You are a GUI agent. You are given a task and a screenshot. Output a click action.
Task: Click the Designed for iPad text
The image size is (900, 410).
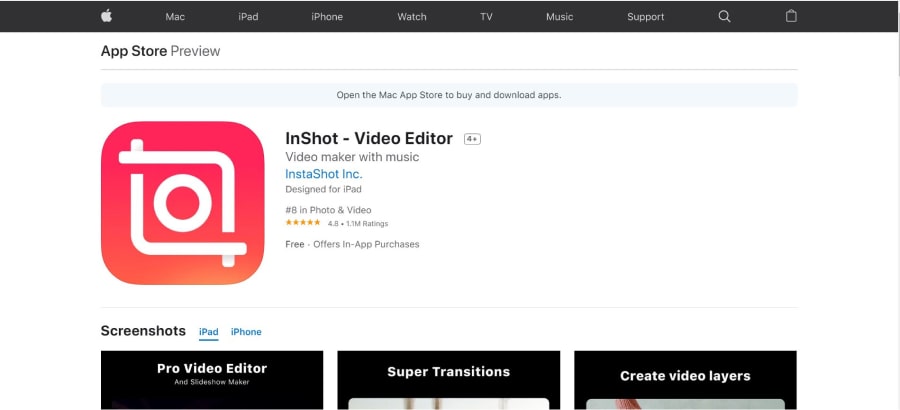click(323, 189)
